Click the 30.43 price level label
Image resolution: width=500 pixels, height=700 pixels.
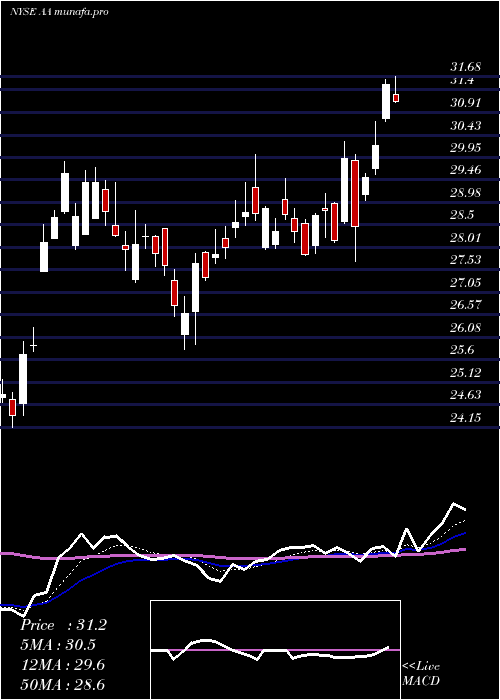tap(465, 126)
